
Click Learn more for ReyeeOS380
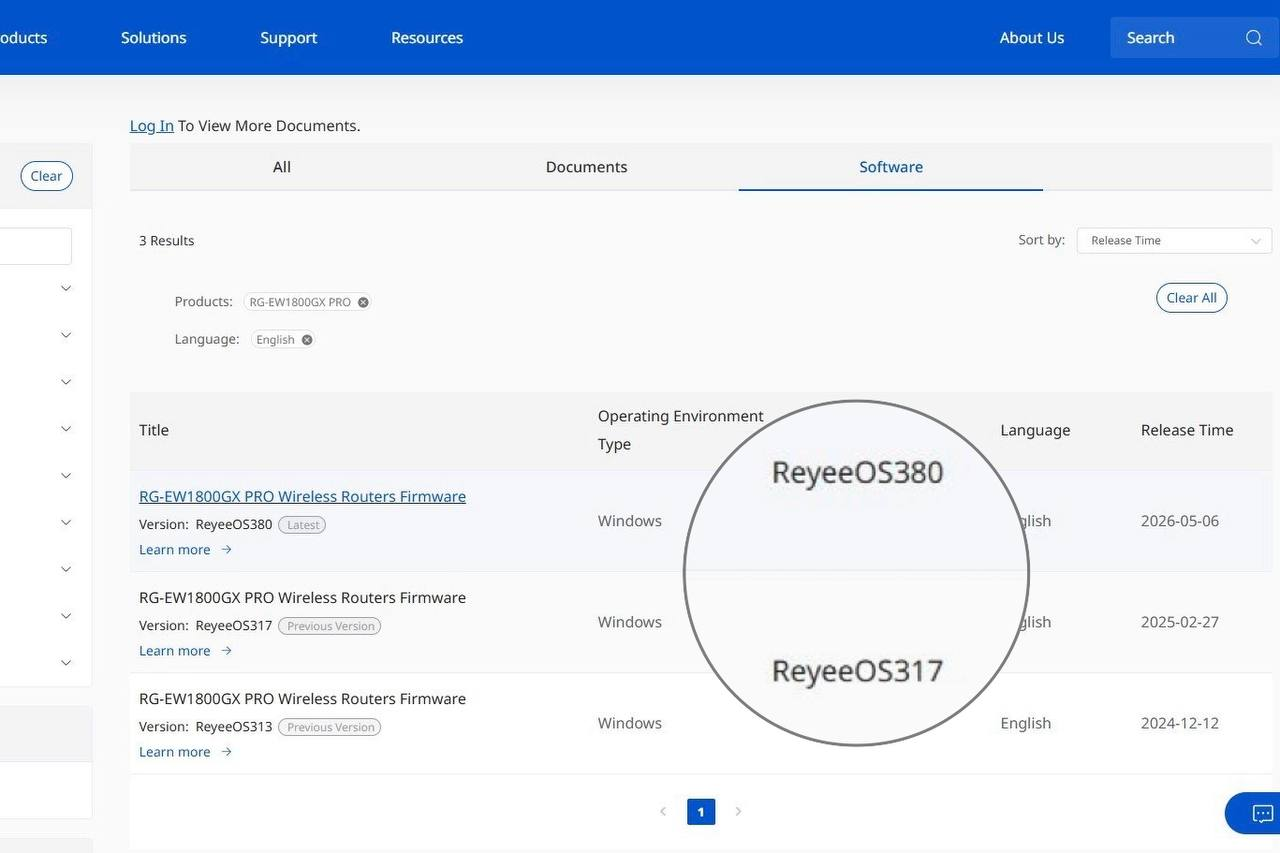(x=175, y=550)
